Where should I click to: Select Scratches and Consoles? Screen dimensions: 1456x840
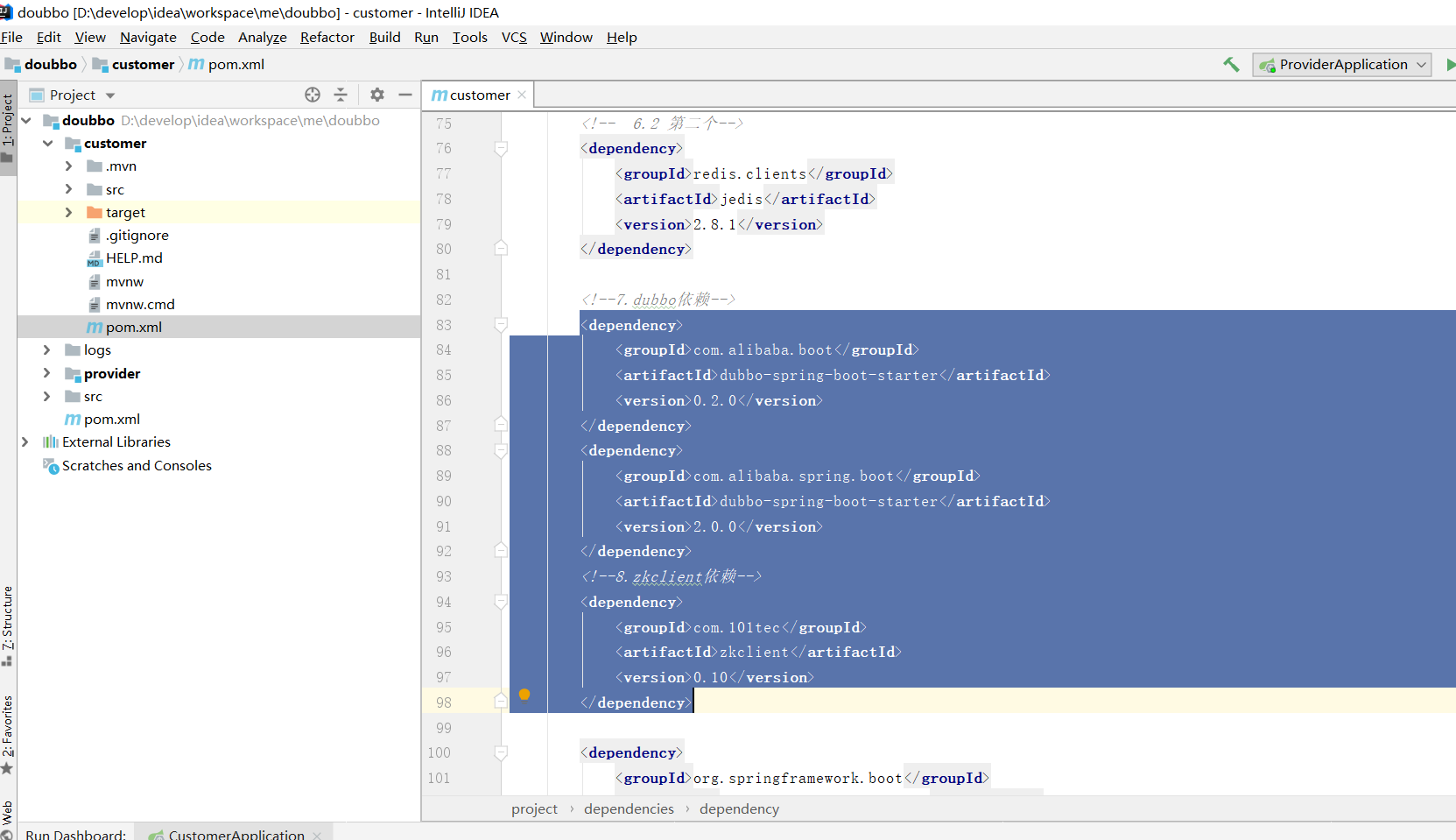pos(137,466)
